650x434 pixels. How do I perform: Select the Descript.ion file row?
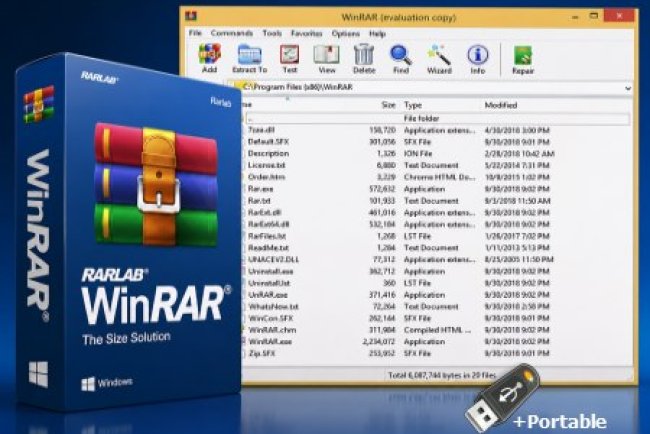268,153
